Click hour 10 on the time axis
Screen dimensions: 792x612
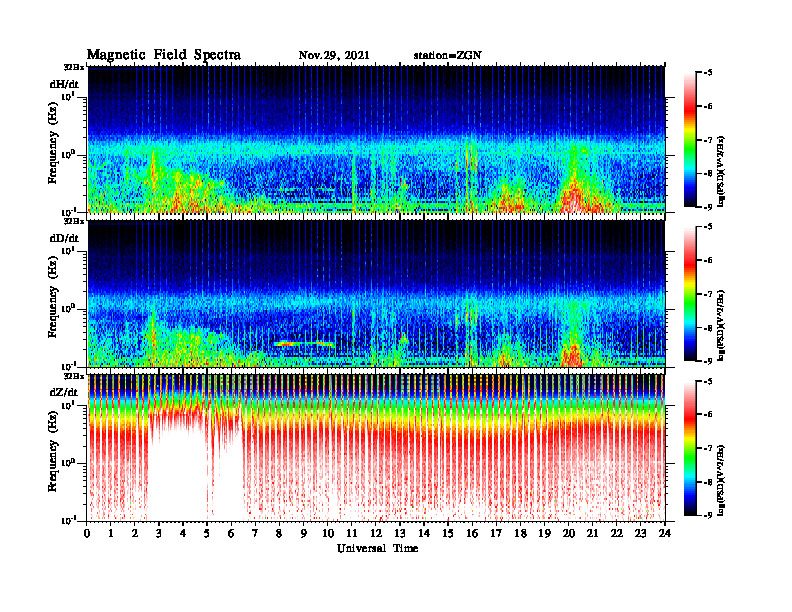coord(328,534)
